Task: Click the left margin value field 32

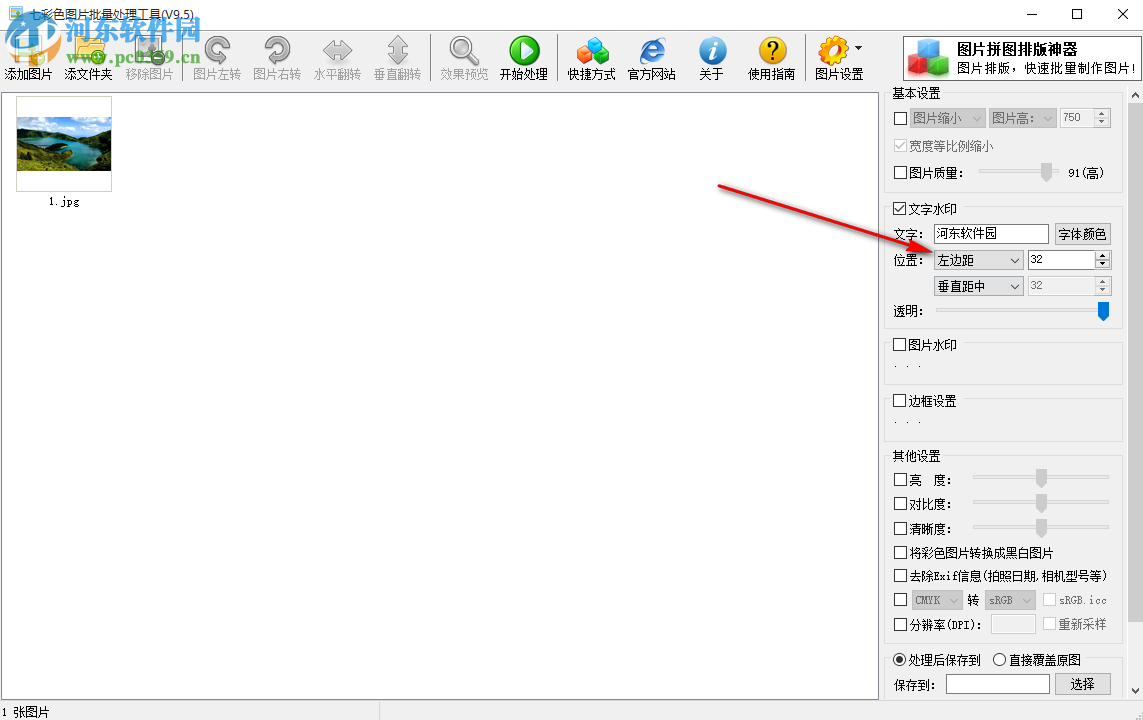Action: (1061, 260)
